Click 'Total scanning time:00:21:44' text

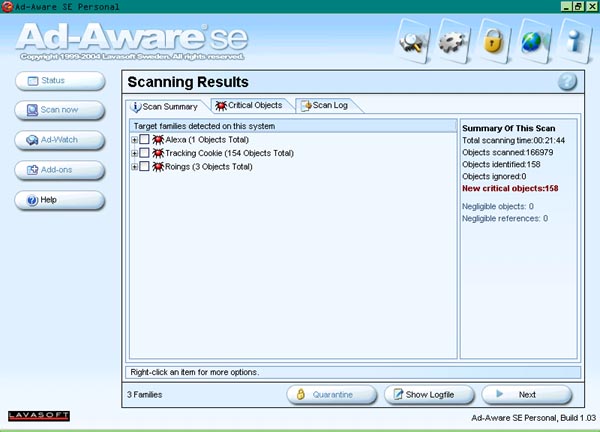point(513,140)
